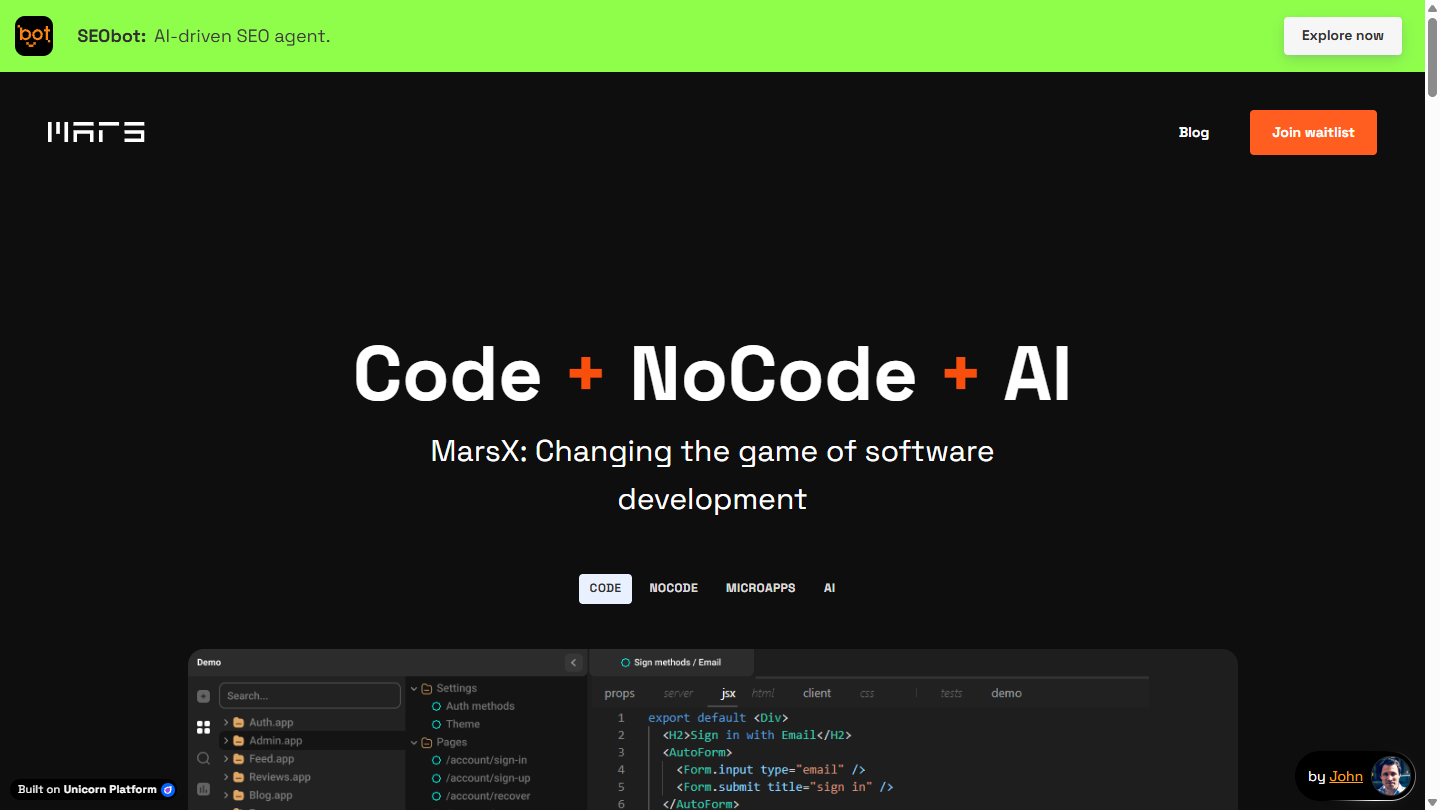The height and width of the screenshot is (810, 1440).
Task: Click the magnifier icon in editor sidebar
Action: 204,758
